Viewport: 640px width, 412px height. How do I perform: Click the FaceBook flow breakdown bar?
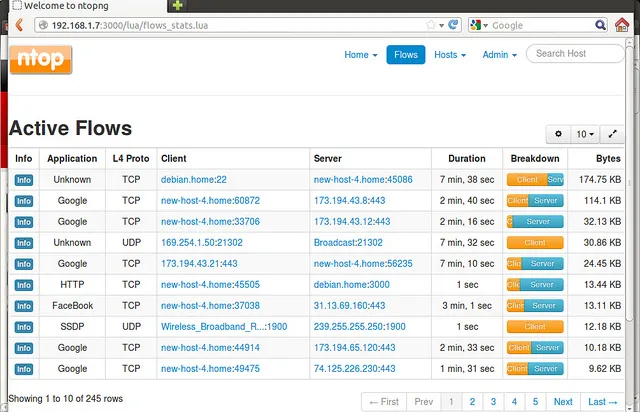tap(535, 306)
